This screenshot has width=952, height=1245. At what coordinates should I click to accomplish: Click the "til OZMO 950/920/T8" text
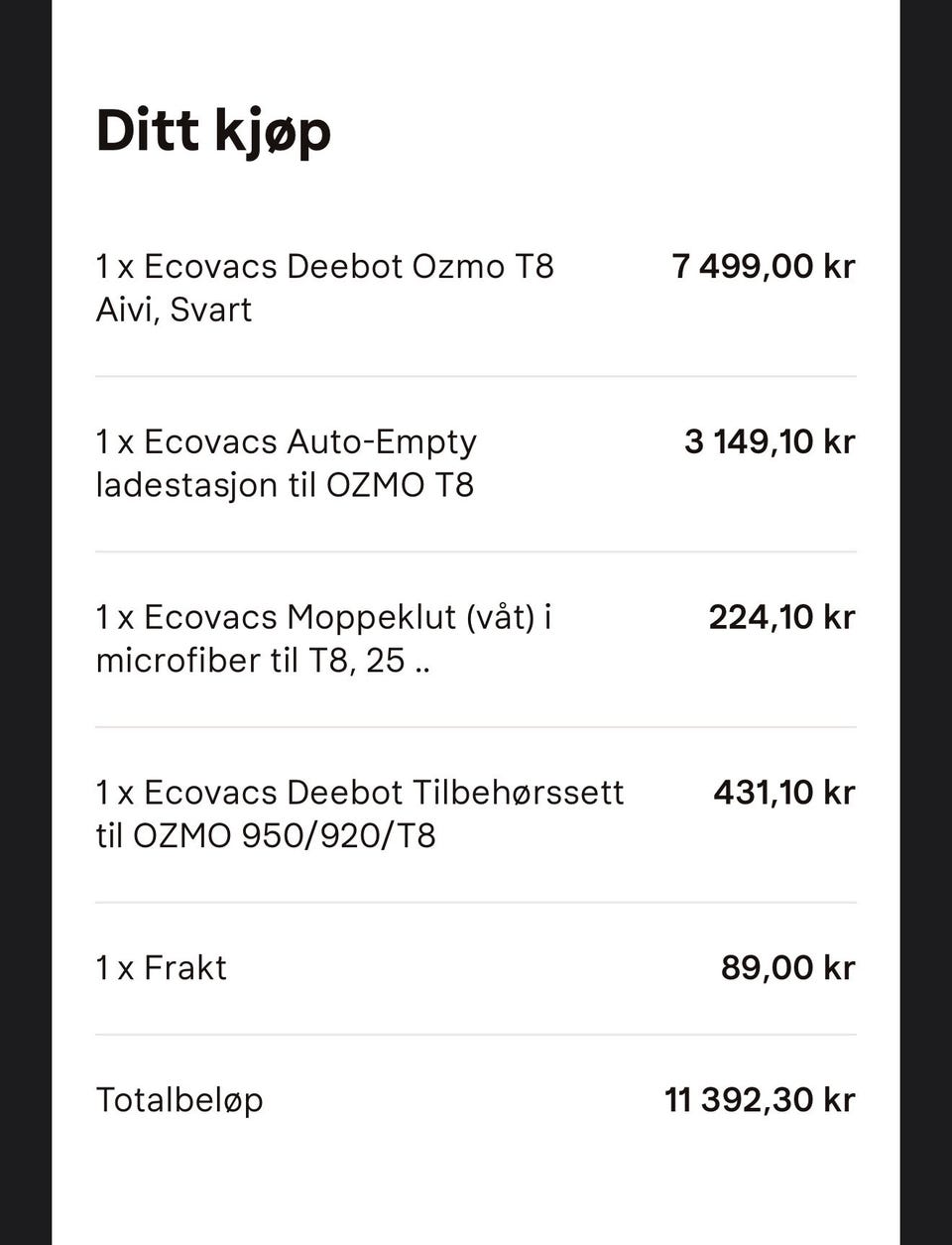tap(266, 837)
